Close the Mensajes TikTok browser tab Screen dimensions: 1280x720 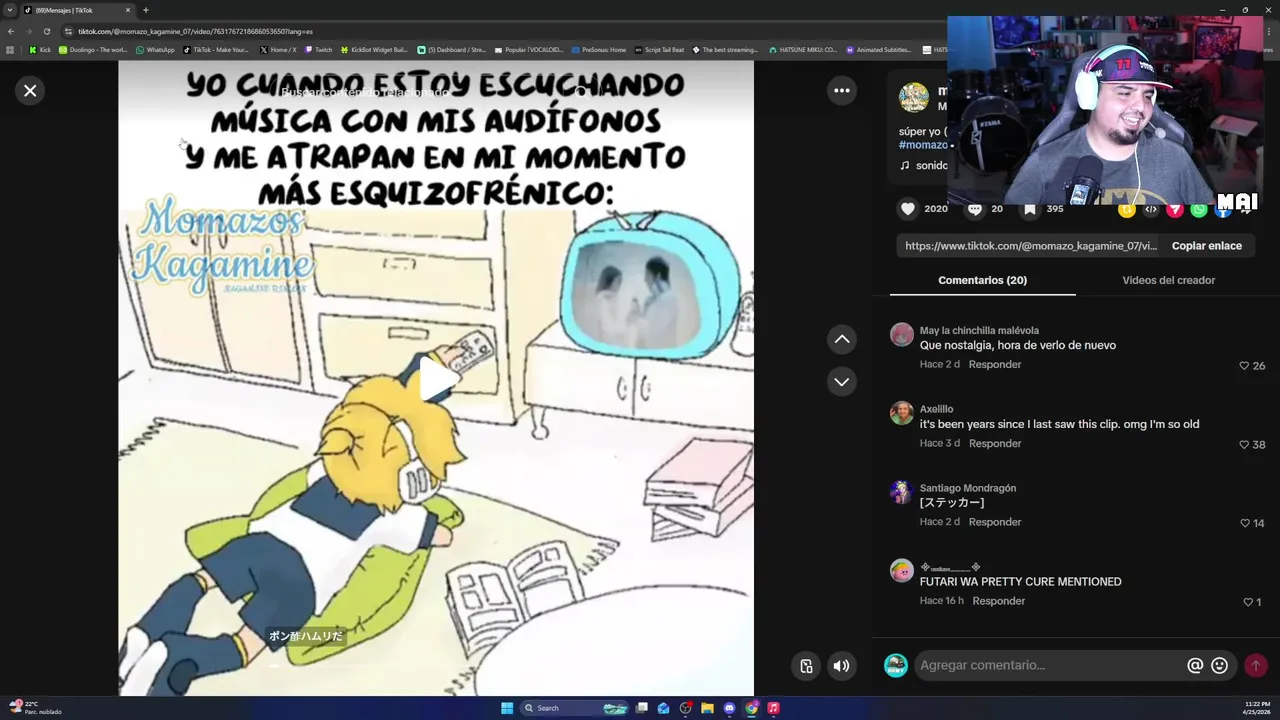128,10
